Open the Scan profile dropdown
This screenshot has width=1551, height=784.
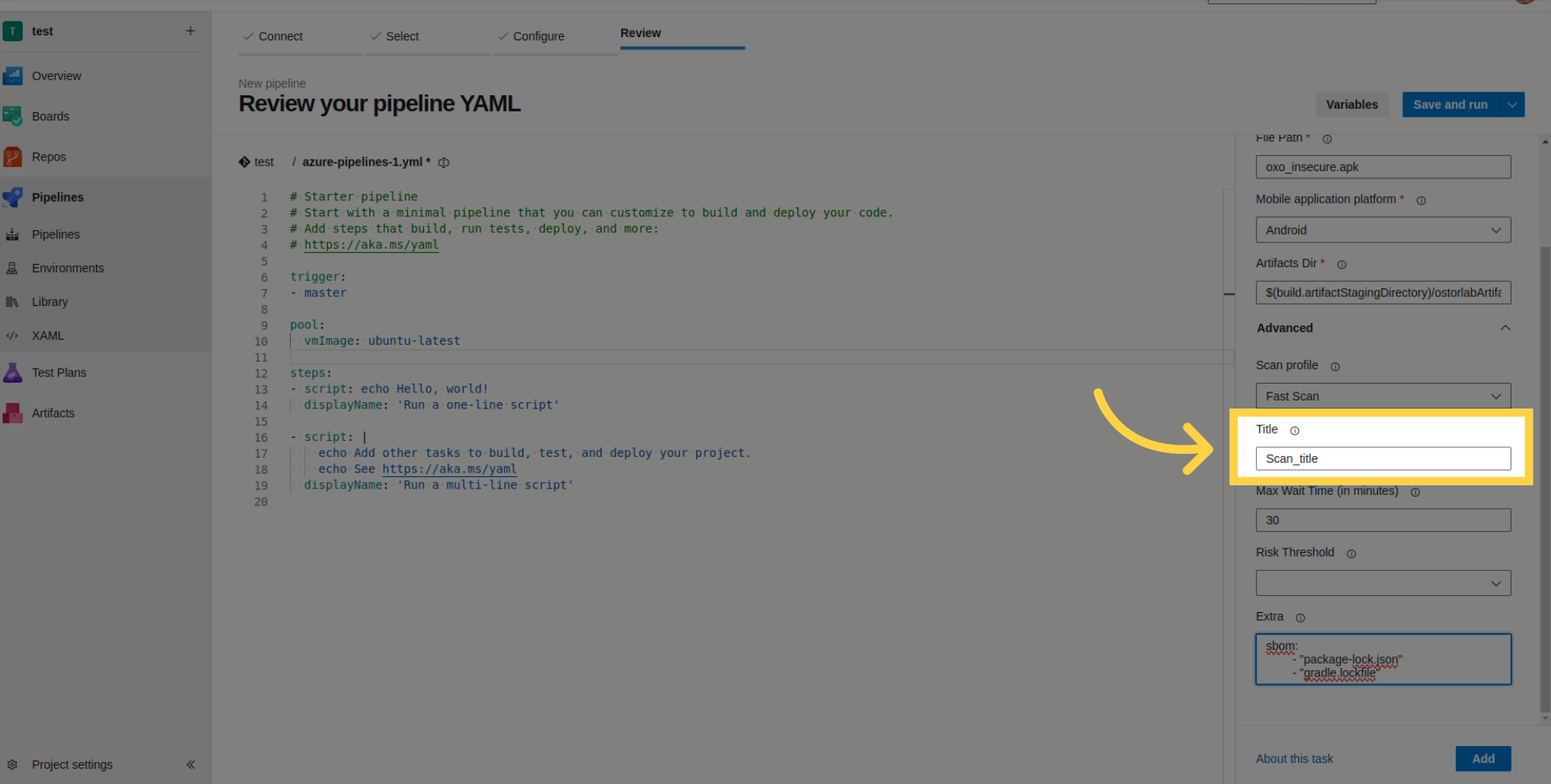click(x=1382, y=396)
